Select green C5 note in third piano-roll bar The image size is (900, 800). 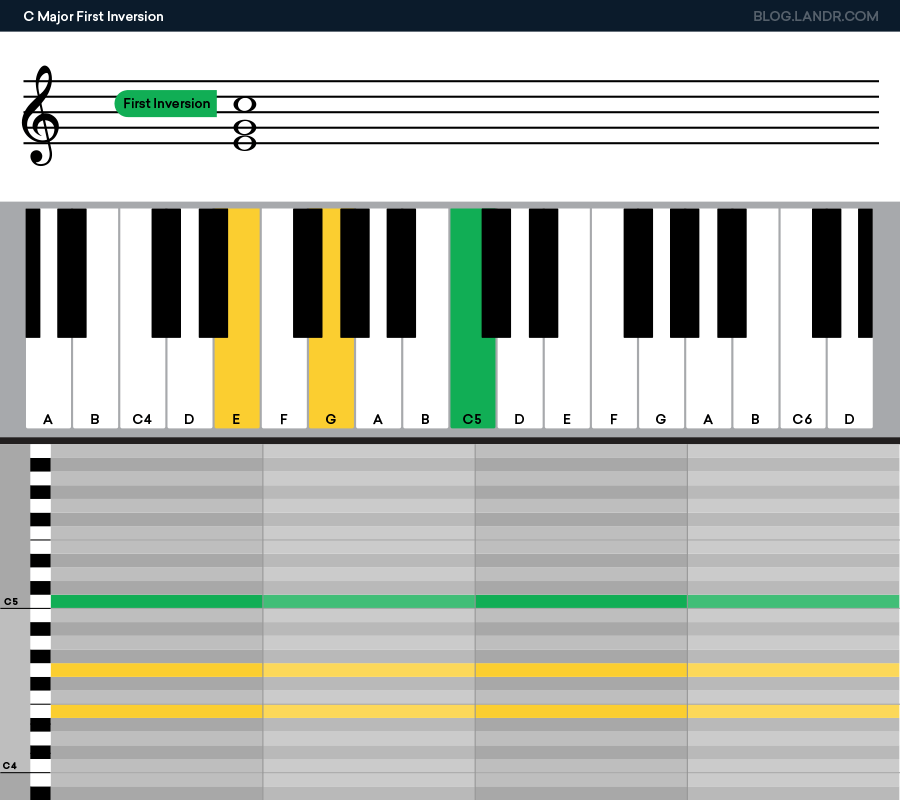coord(581,601)
